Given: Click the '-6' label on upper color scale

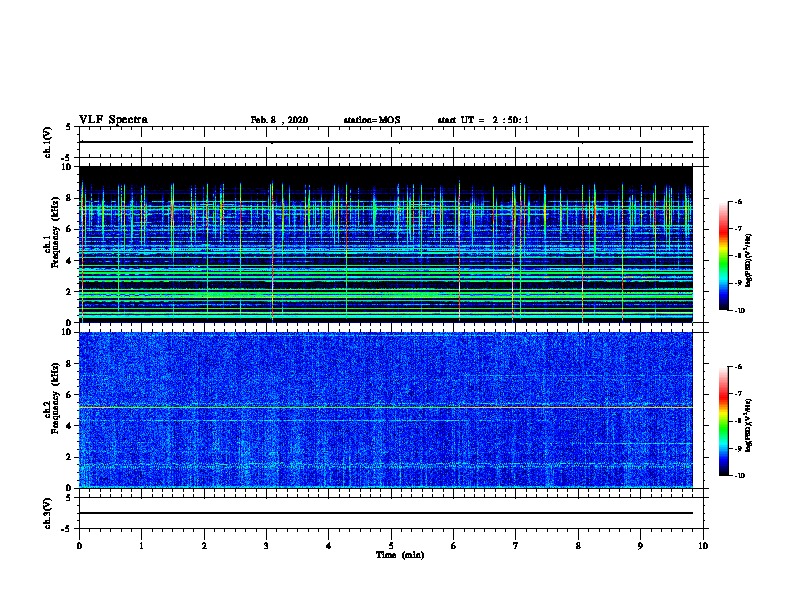Looking at the screenshot, I should 737,201.
